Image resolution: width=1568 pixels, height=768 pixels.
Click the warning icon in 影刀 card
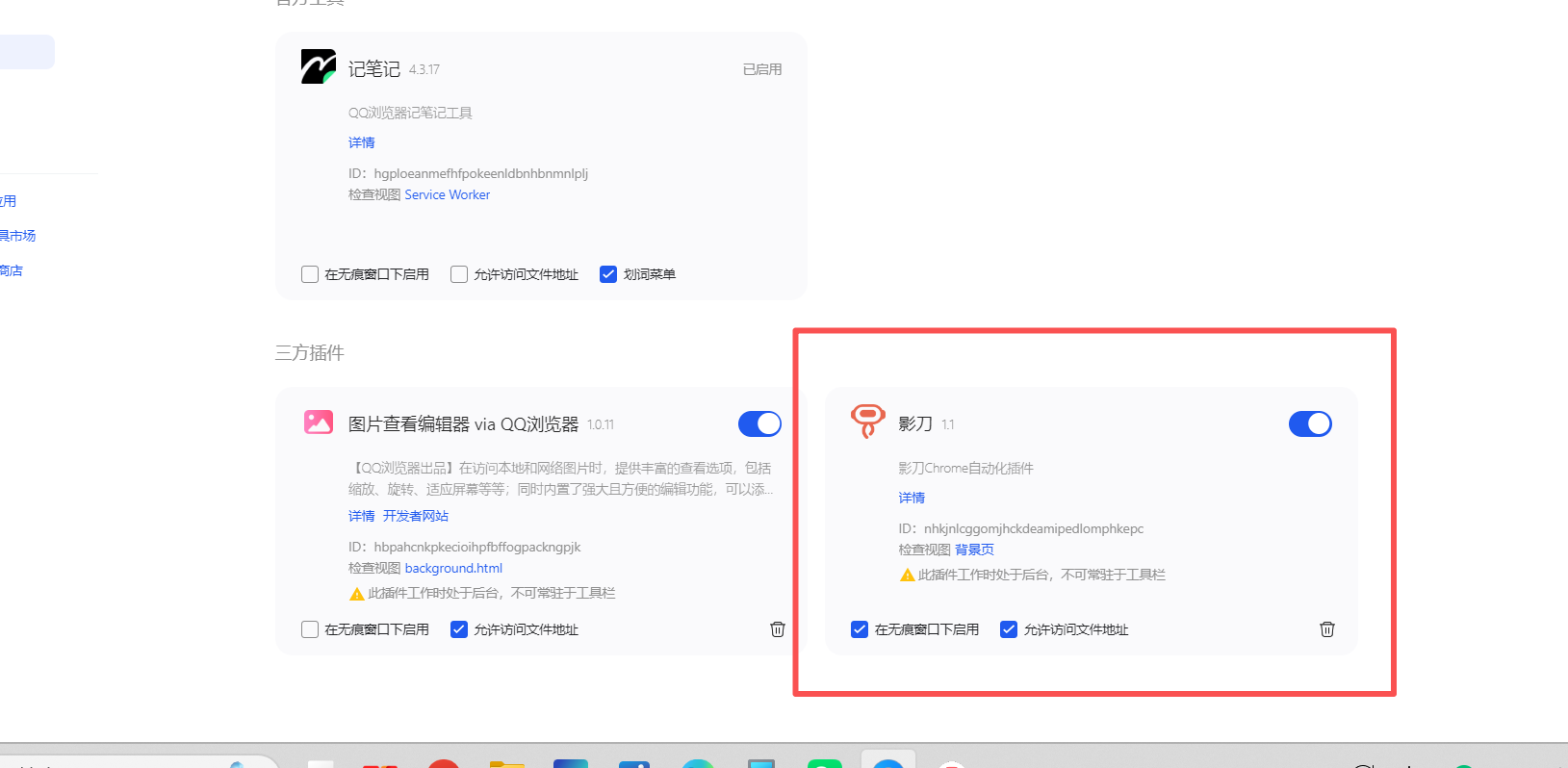point(907,576)
